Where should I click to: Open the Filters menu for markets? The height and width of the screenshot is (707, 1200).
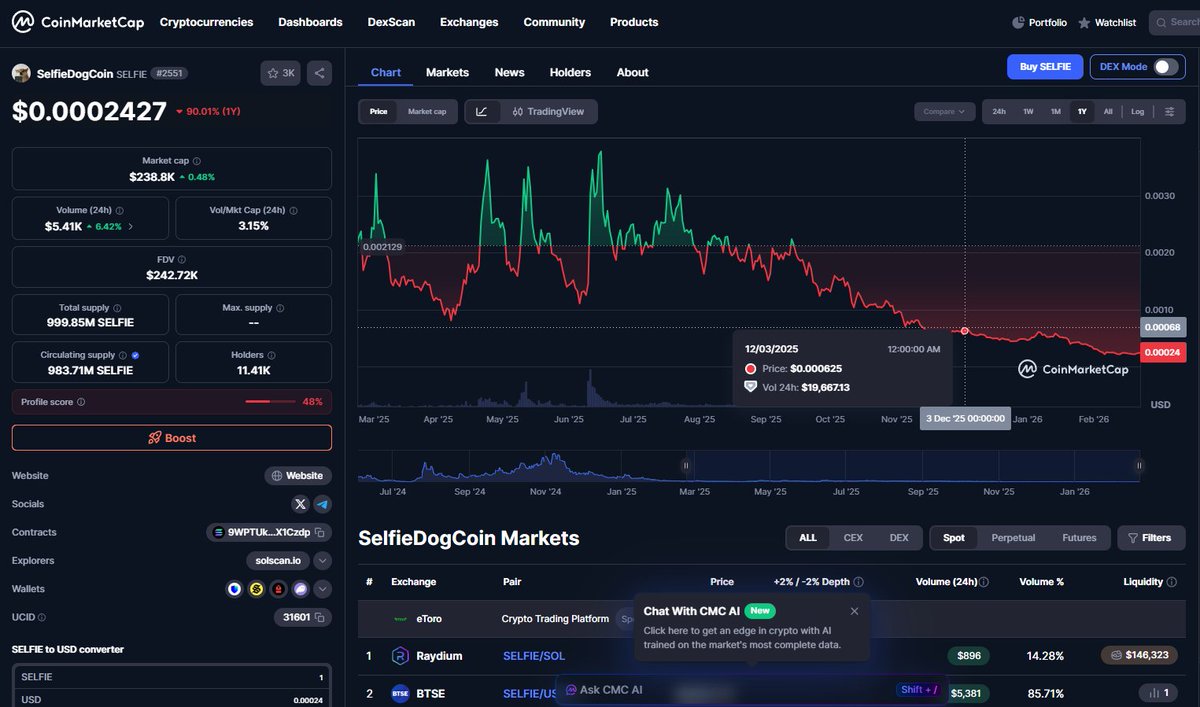(1151, 538)
